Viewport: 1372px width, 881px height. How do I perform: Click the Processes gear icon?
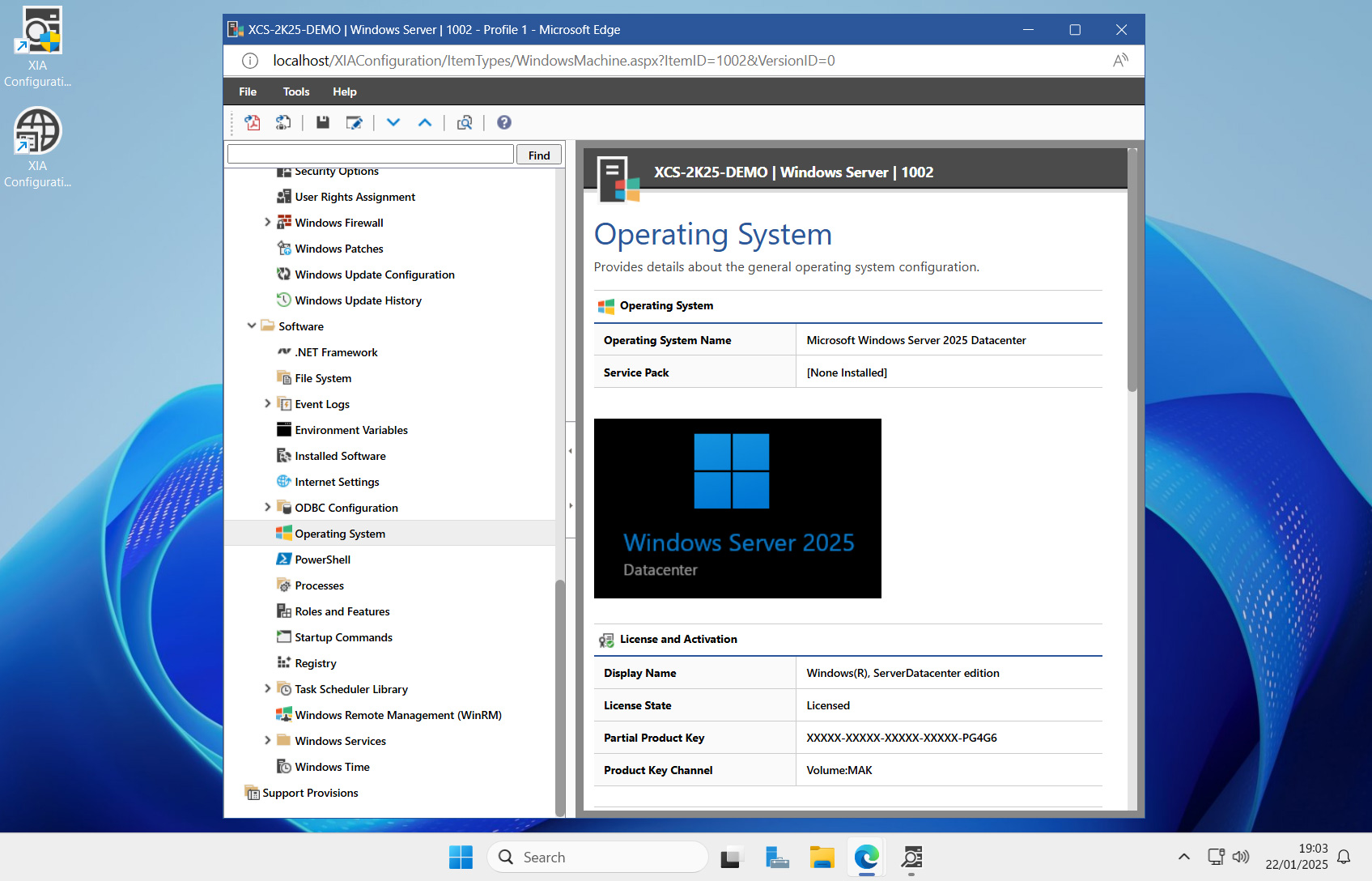tap(284, 585)
